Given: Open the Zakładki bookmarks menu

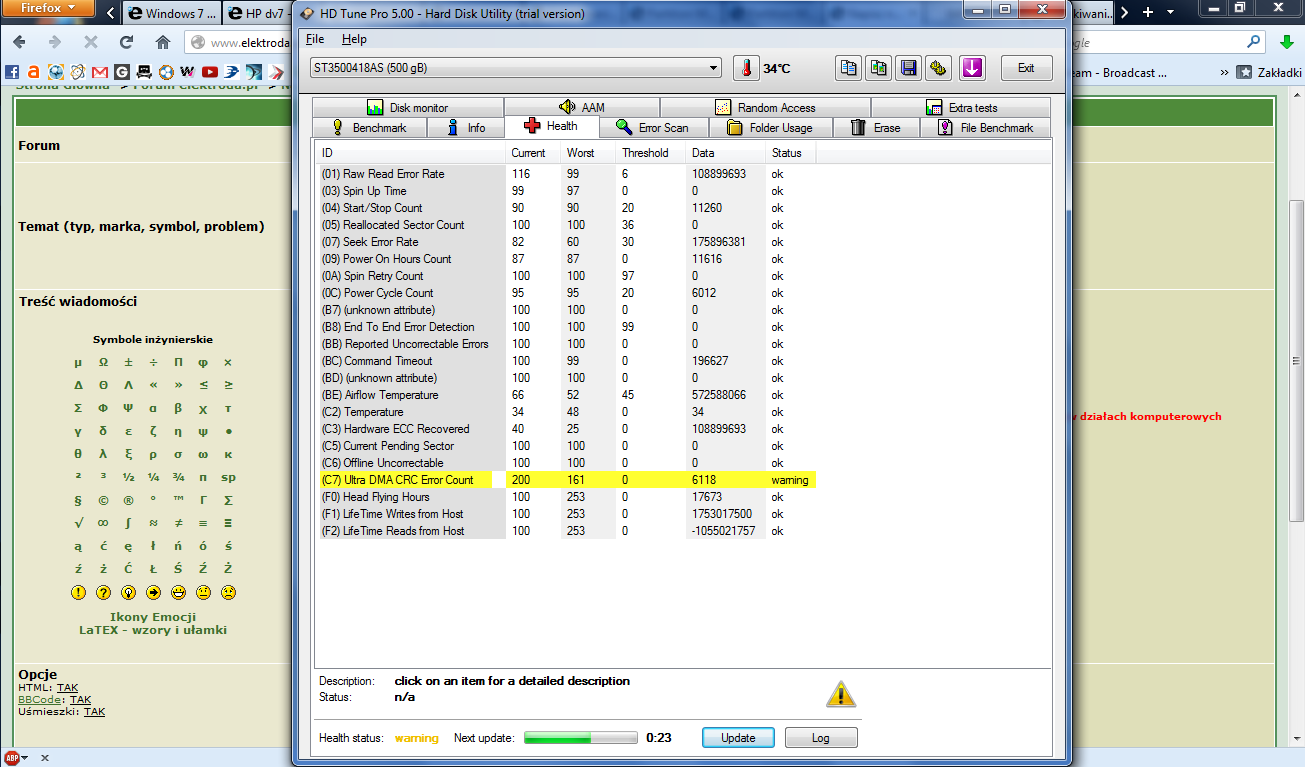Looking at the screenshot, I should tap(1270, 72).
